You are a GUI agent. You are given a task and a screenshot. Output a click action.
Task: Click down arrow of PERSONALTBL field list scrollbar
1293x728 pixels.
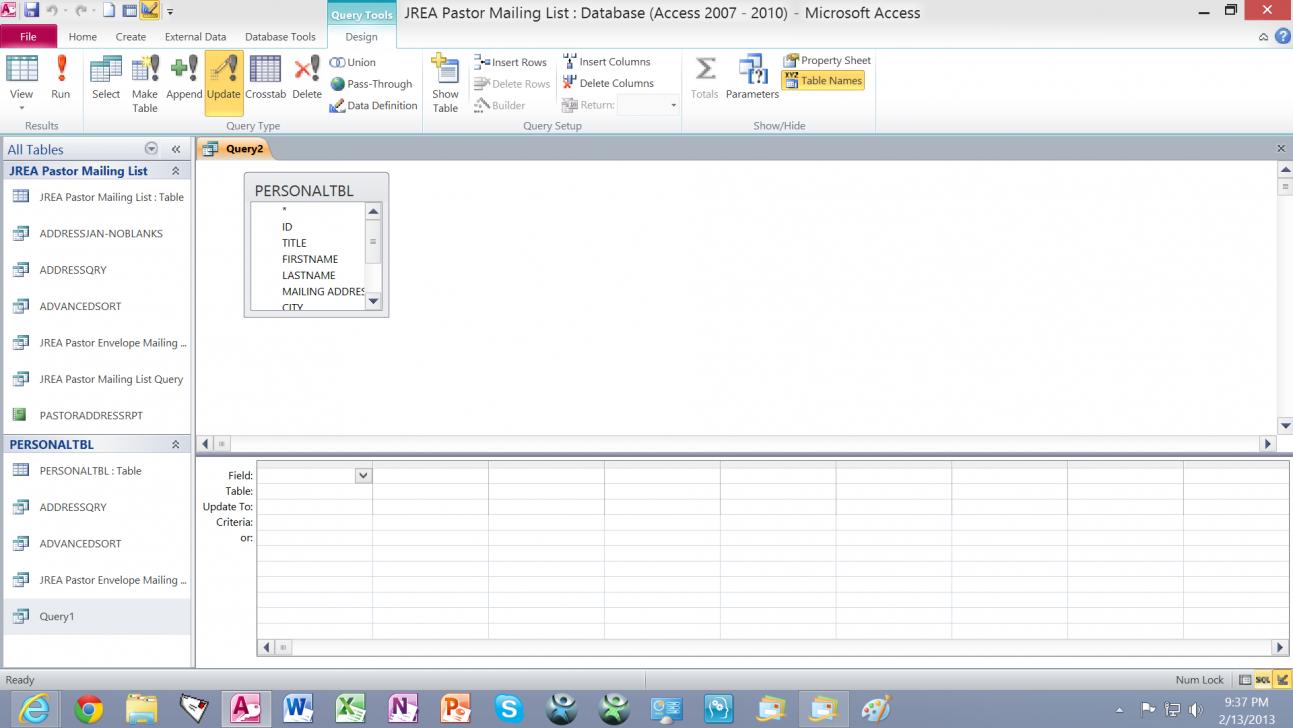click(374, 301)
